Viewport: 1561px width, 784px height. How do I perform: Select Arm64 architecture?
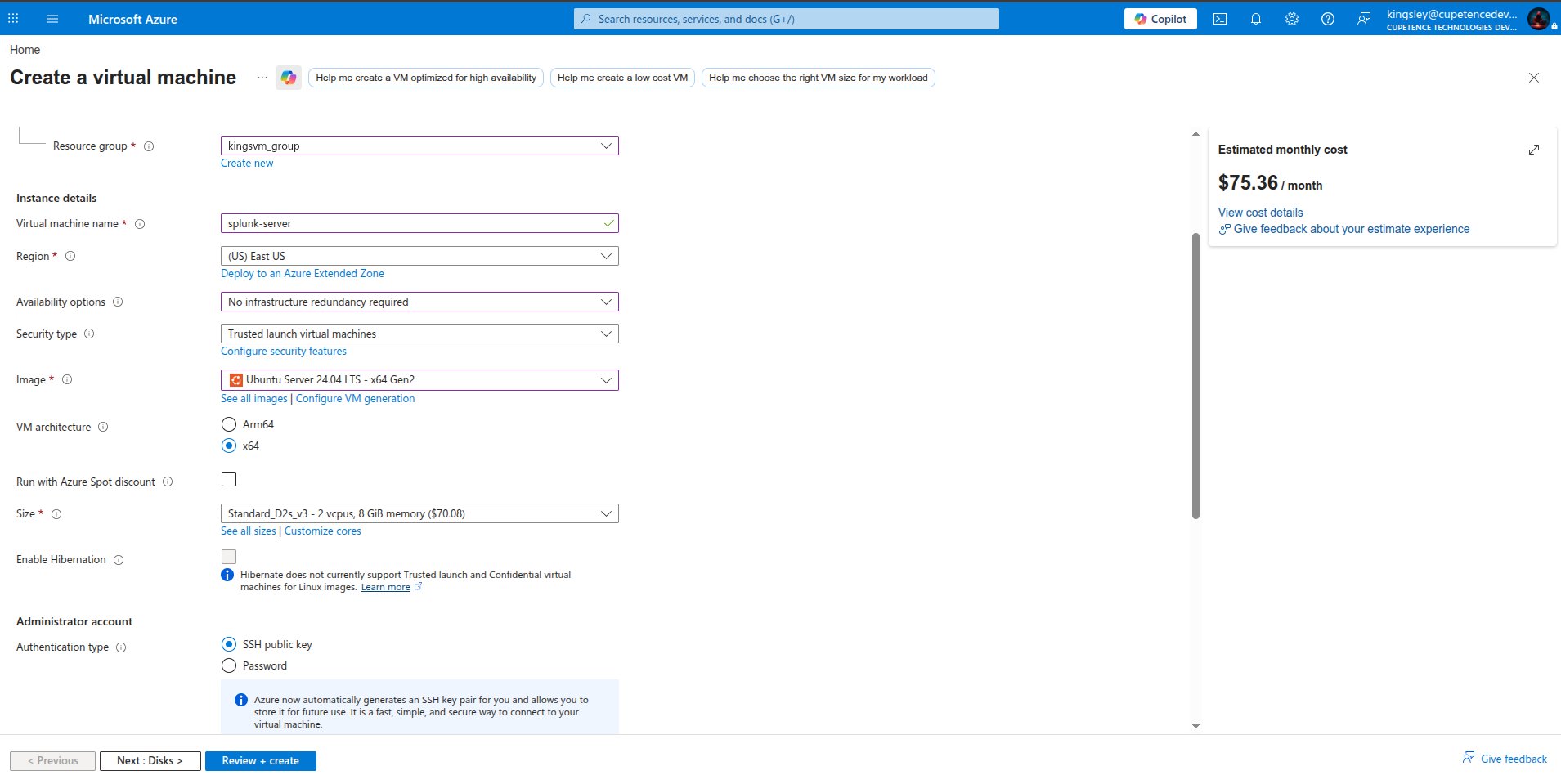pyautogui.click(x=229, y=424)
